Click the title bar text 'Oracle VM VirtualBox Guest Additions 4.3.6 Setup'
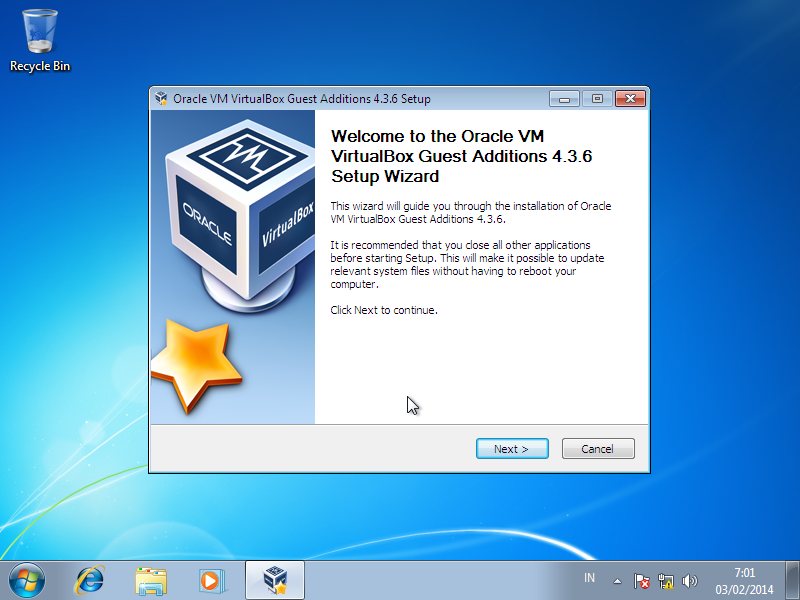The image size is (800, 600). point(302,98)
